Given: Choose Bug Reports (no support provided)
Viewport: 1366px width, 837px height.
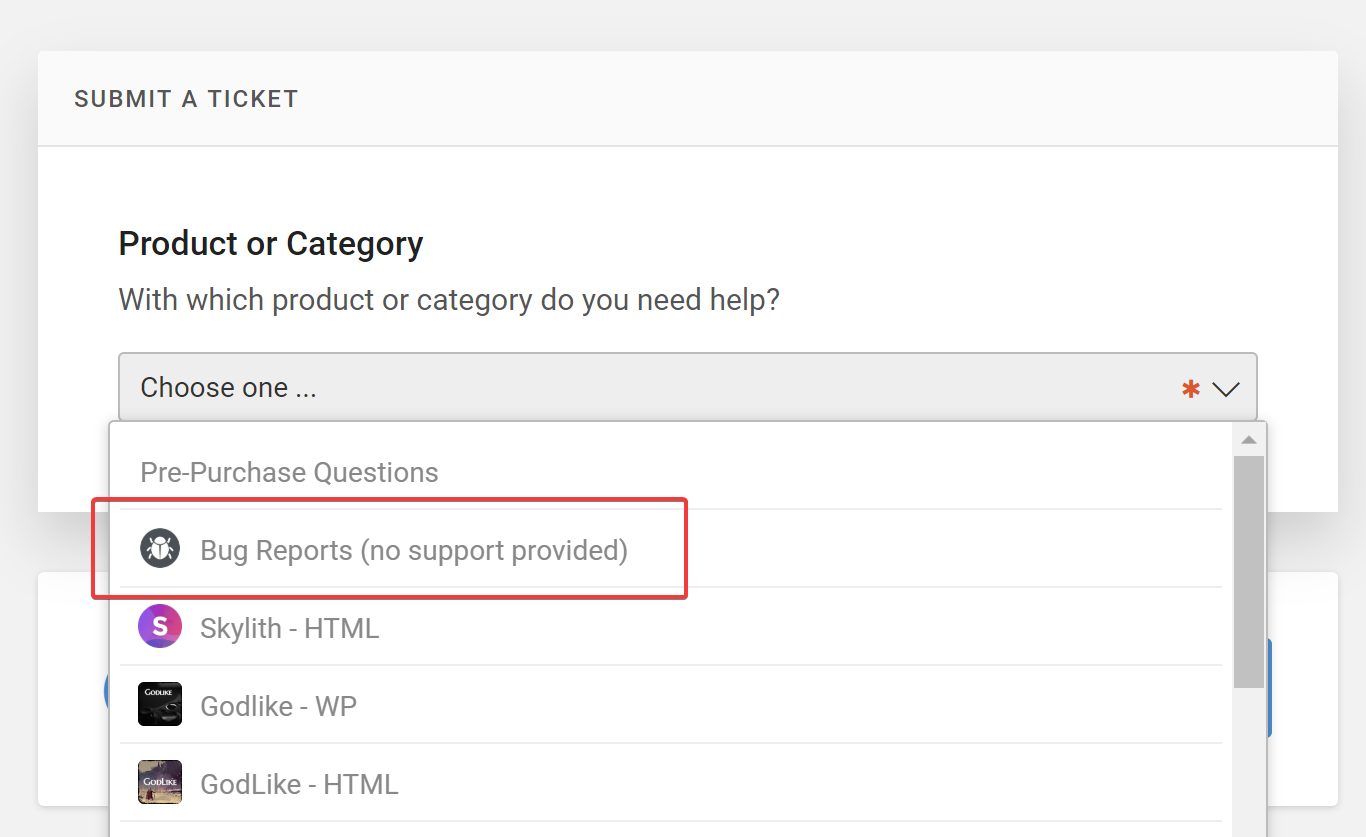Looking at the screenshot, I should [x=670, y=549].
